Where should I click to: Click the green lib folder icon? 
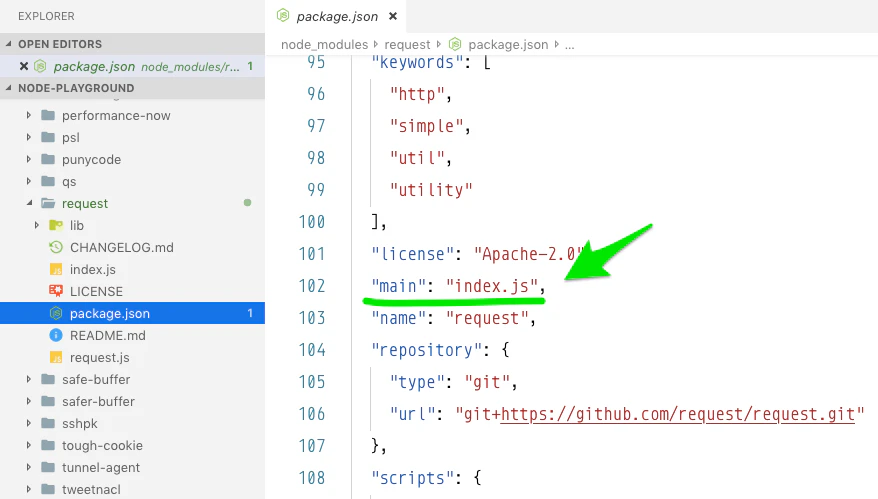click(56, 225)
